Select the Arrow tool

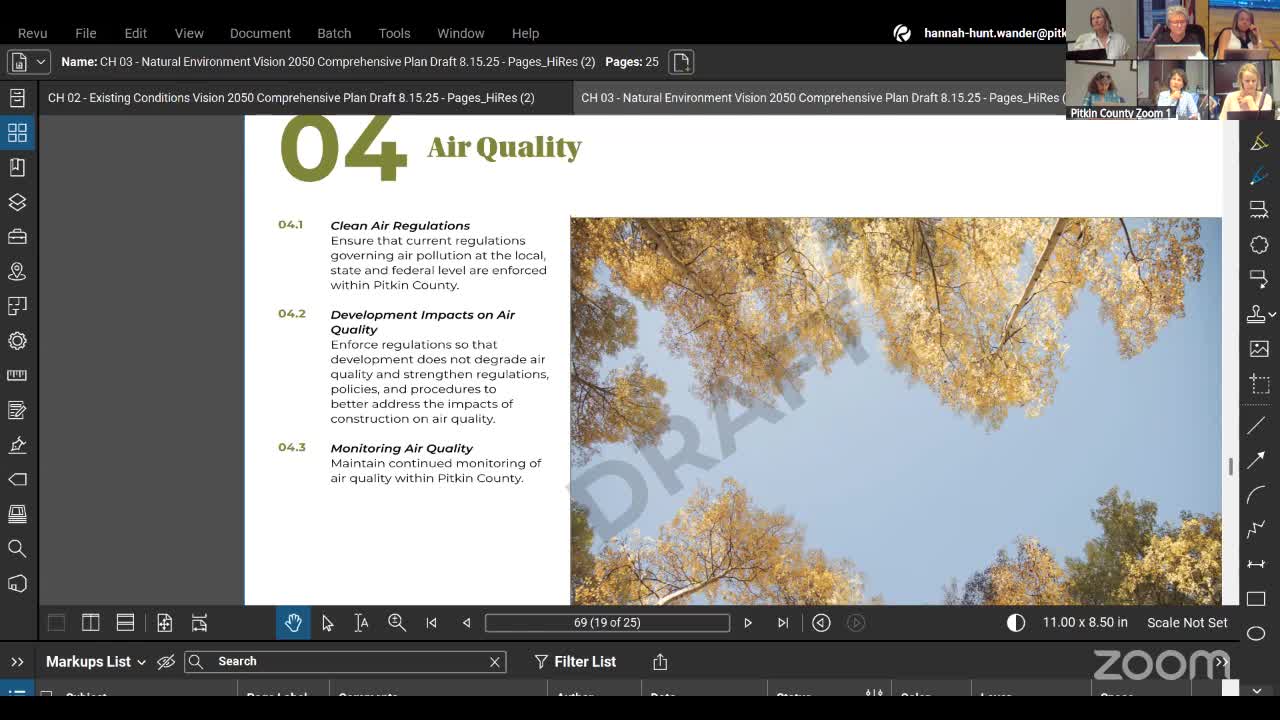pos(1257,460)
